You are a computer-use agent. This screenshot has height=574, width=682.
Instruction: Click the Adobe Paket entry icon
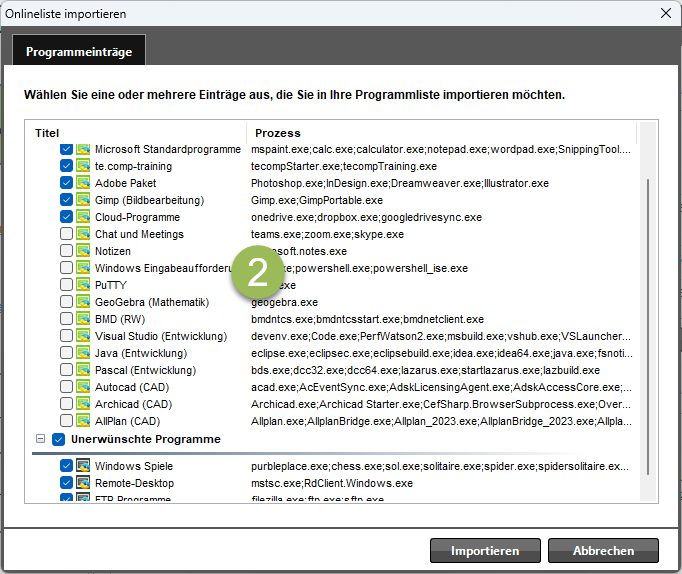pyautogui.click(x=83, y=183)
